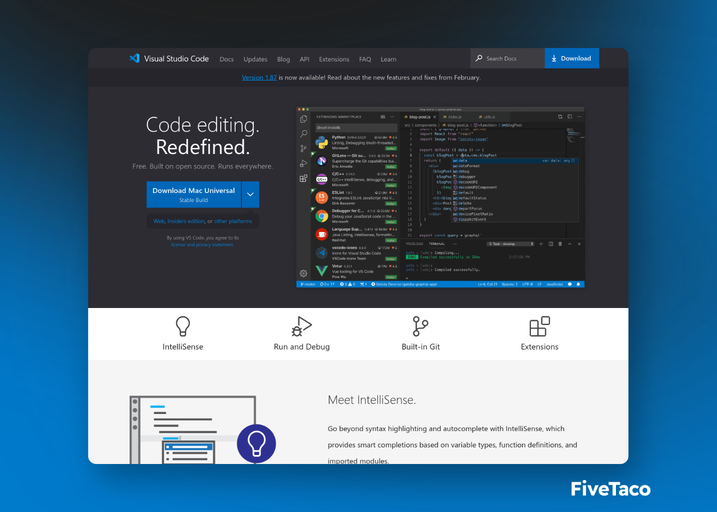Image resolution: width=717 pixels, height=512 pixels.
Task: Switch to TERMINAL tab in screenshot panel
Action: point(437,244)
